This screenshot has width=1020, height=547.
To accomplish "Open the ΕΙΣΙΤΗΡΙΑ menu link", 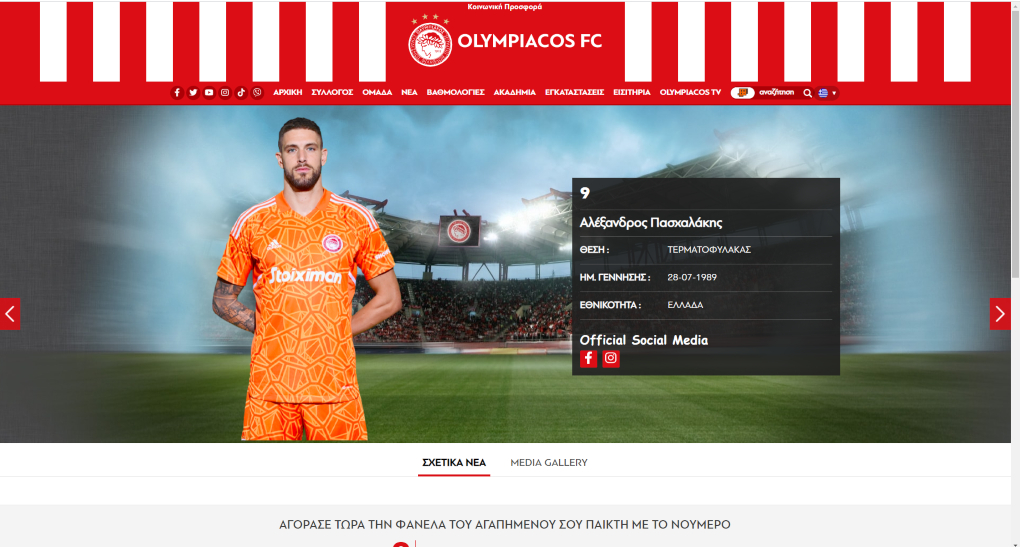I will 632,92.
